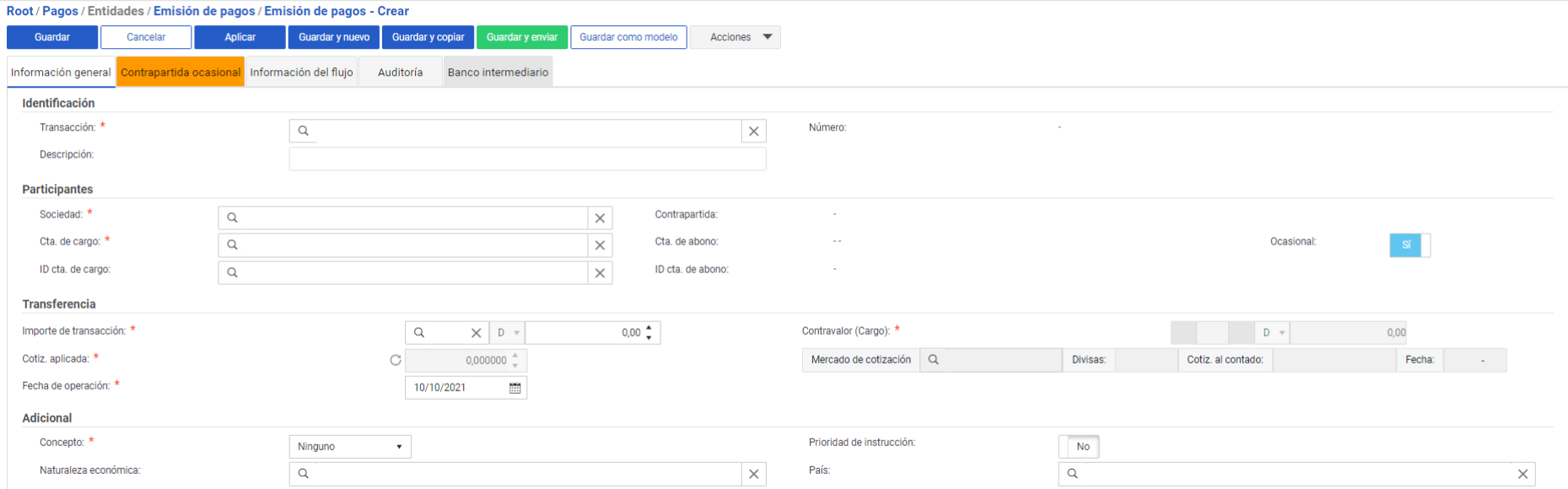Click search icon in Naturaleza económica field
1568x489 pixels.
(x=304, y=474)
